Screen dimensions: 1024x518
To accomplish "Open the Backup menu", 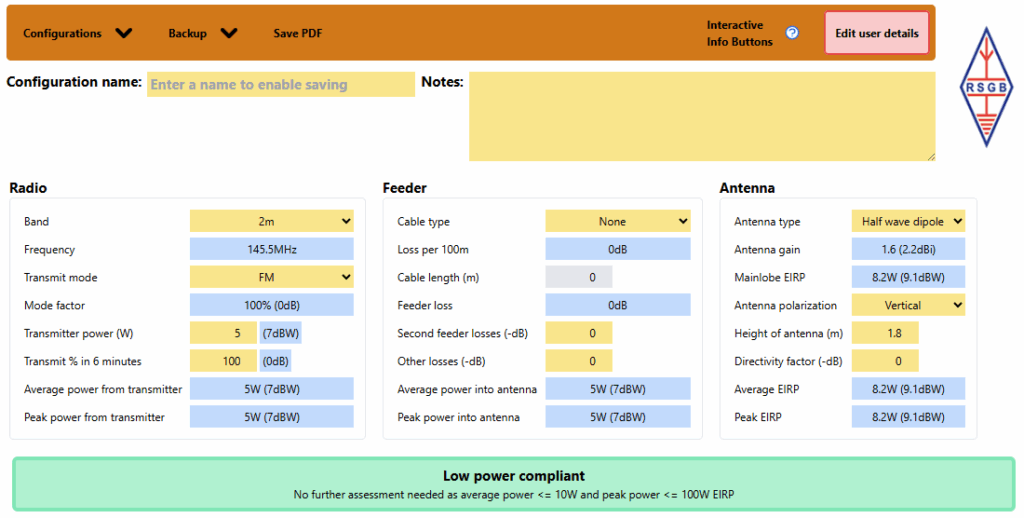I will (202, 33).
